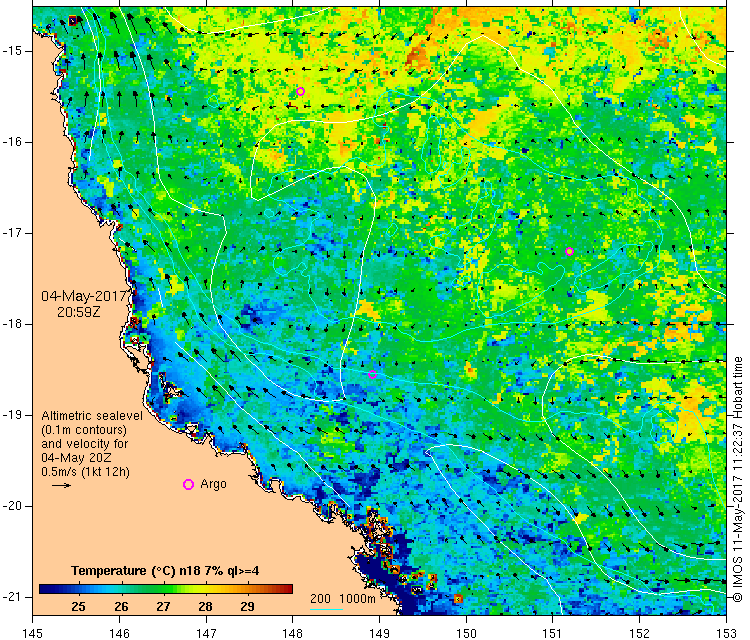Click the '-19' latitude axis label
750x640 pixels.
click(x=11, y=415)
